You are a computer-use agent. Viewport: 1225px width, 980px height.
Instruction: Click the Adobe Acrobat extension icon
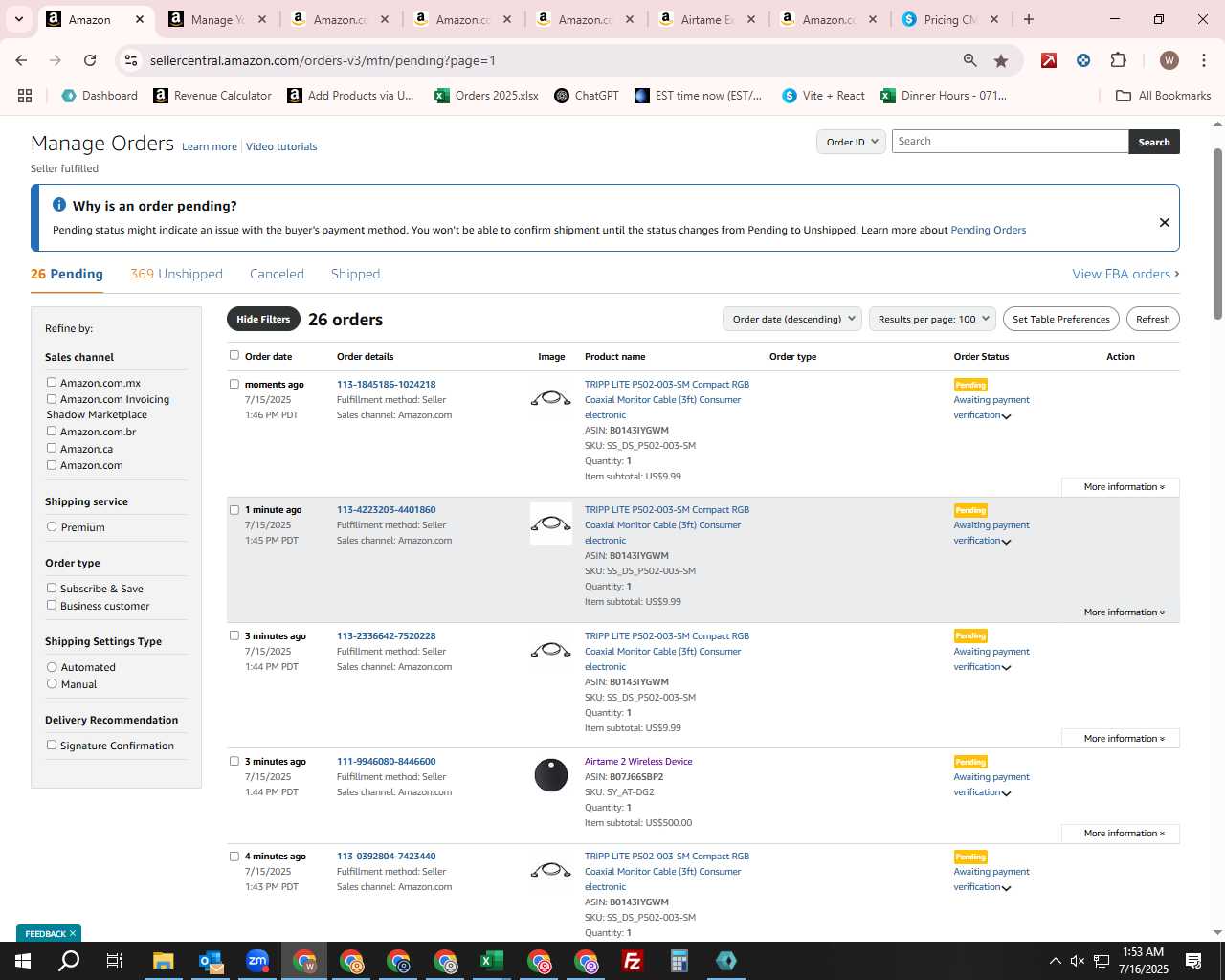point(1049,60)
